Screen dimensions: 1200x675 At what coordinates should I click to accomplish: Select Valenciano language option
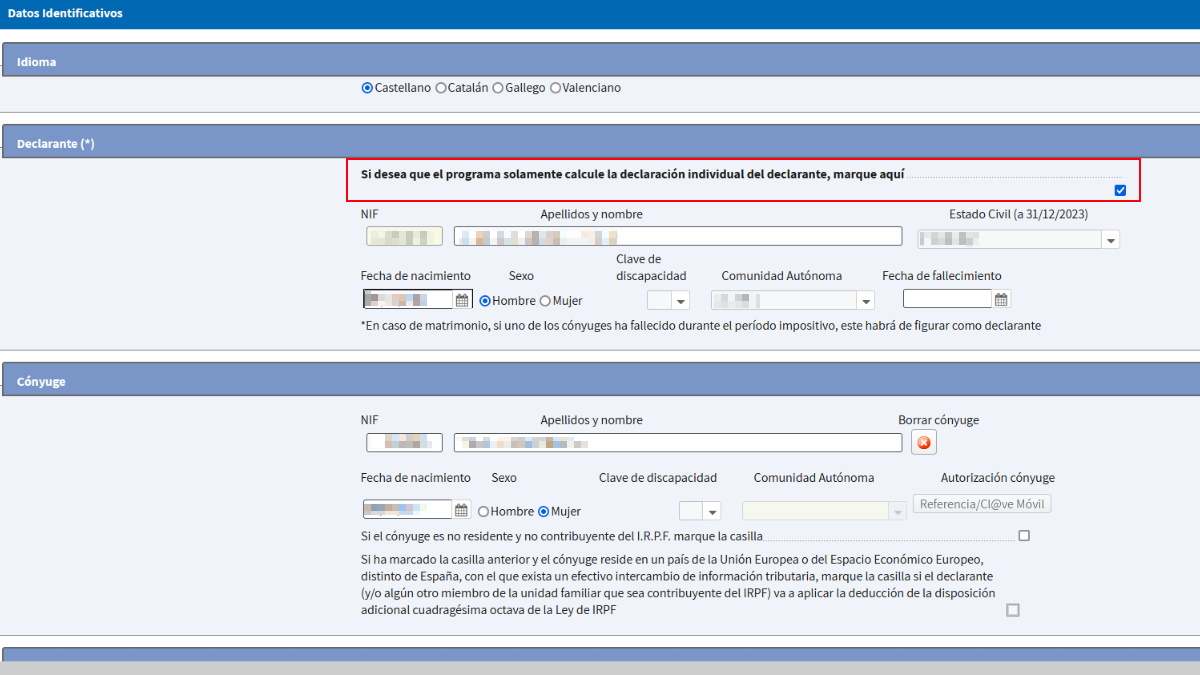(555, 88)
